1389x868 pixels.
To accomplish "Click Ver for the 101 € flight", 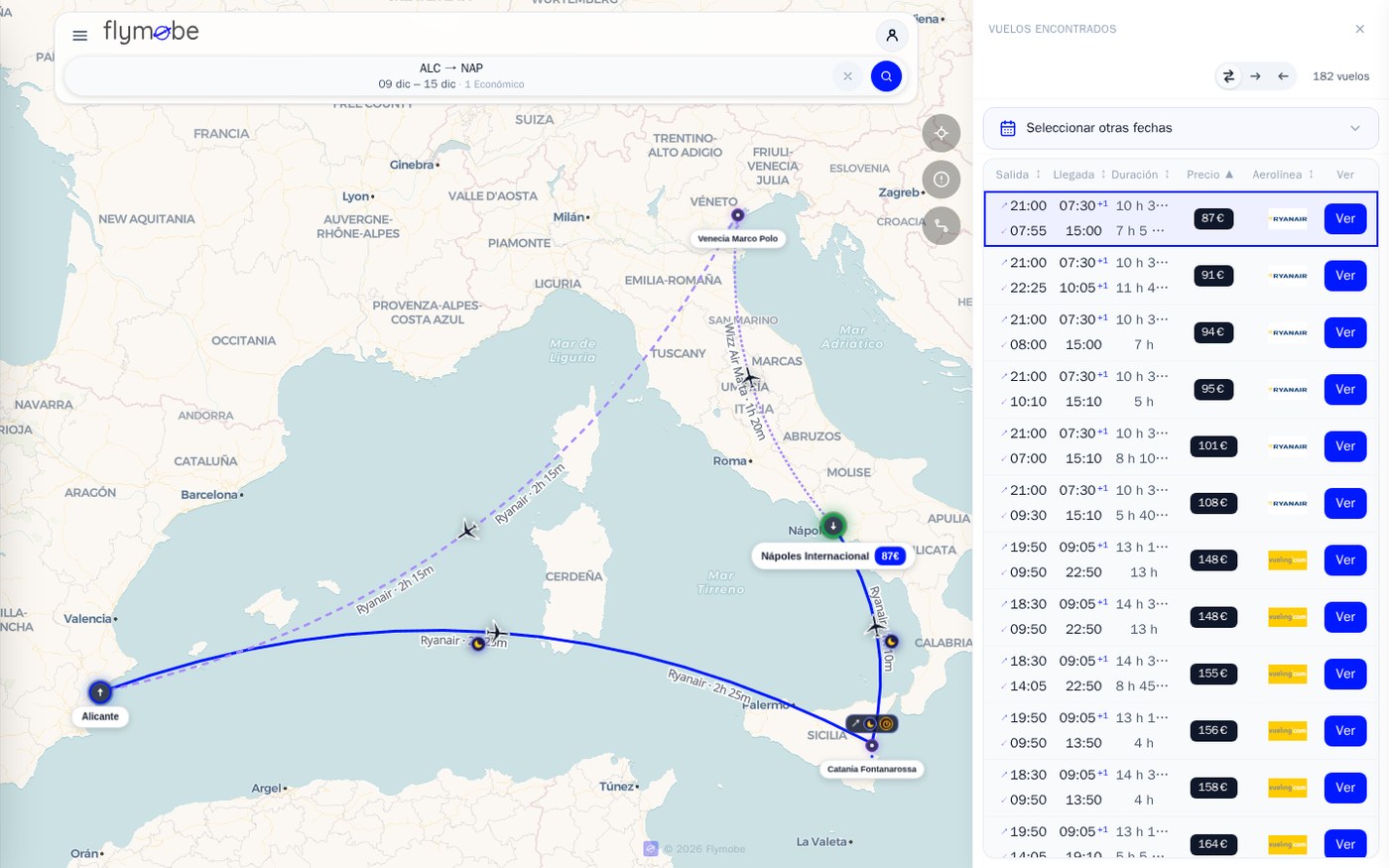I will click(1345, 446).
